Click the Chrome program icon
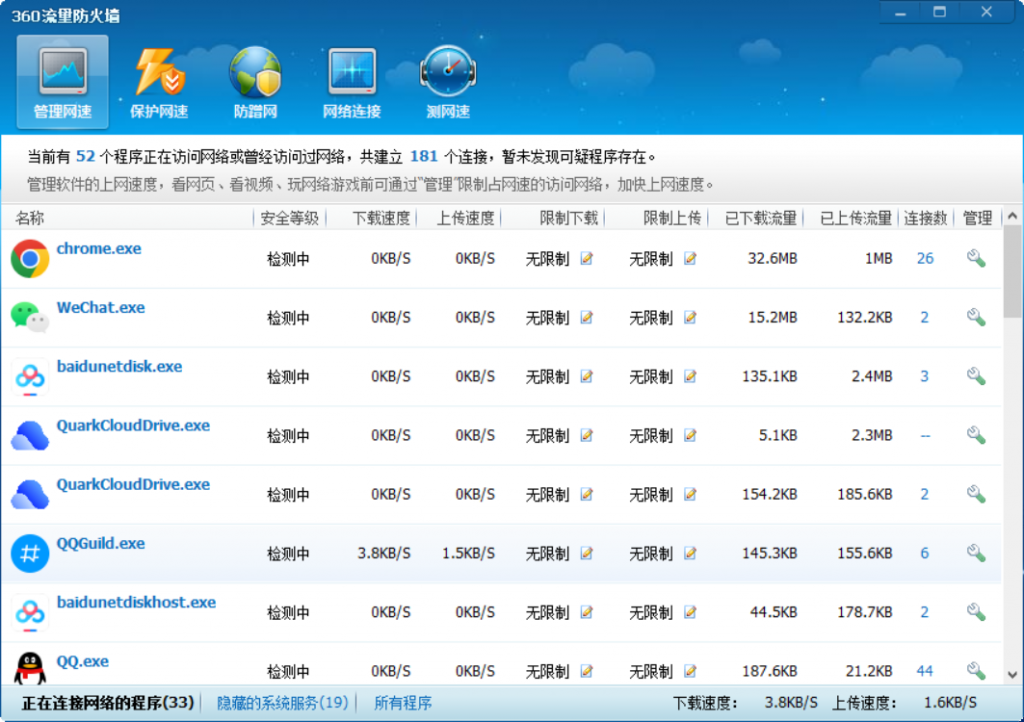 coord(29,258)
